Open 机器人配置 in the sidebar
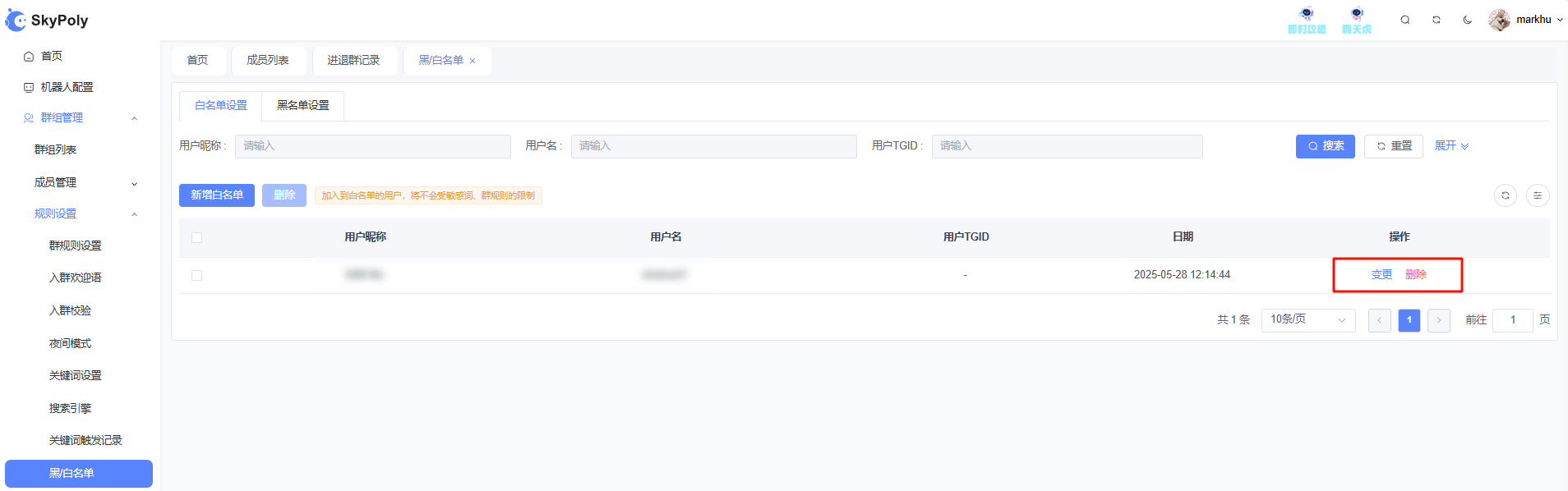Screen dimensions: 1568x491 (x=67, y=87)
